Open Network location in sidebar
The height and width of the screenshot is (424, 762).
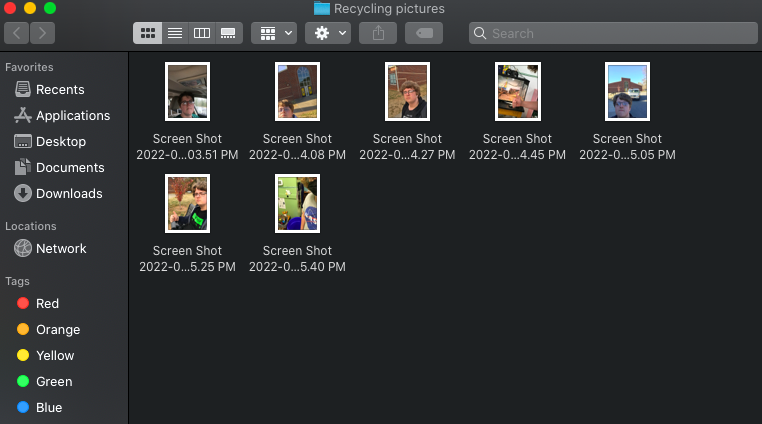[50, 248]
